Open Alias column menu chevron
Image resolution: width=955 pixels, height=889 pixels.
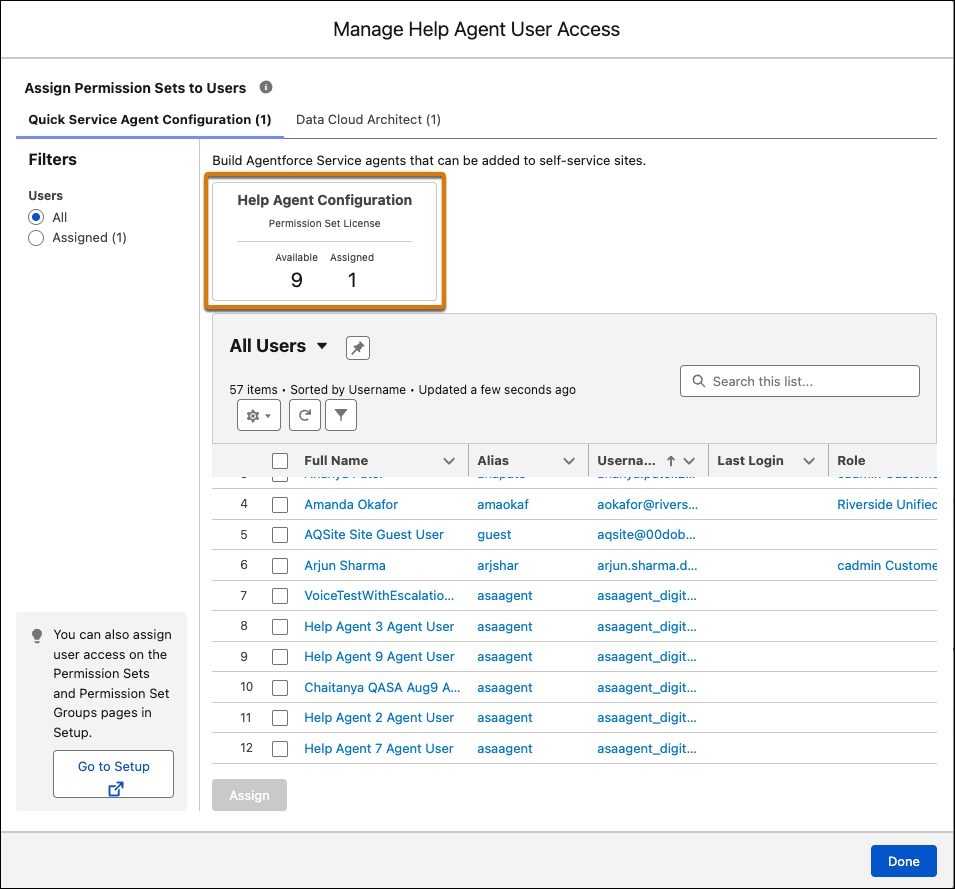(569, 461)
